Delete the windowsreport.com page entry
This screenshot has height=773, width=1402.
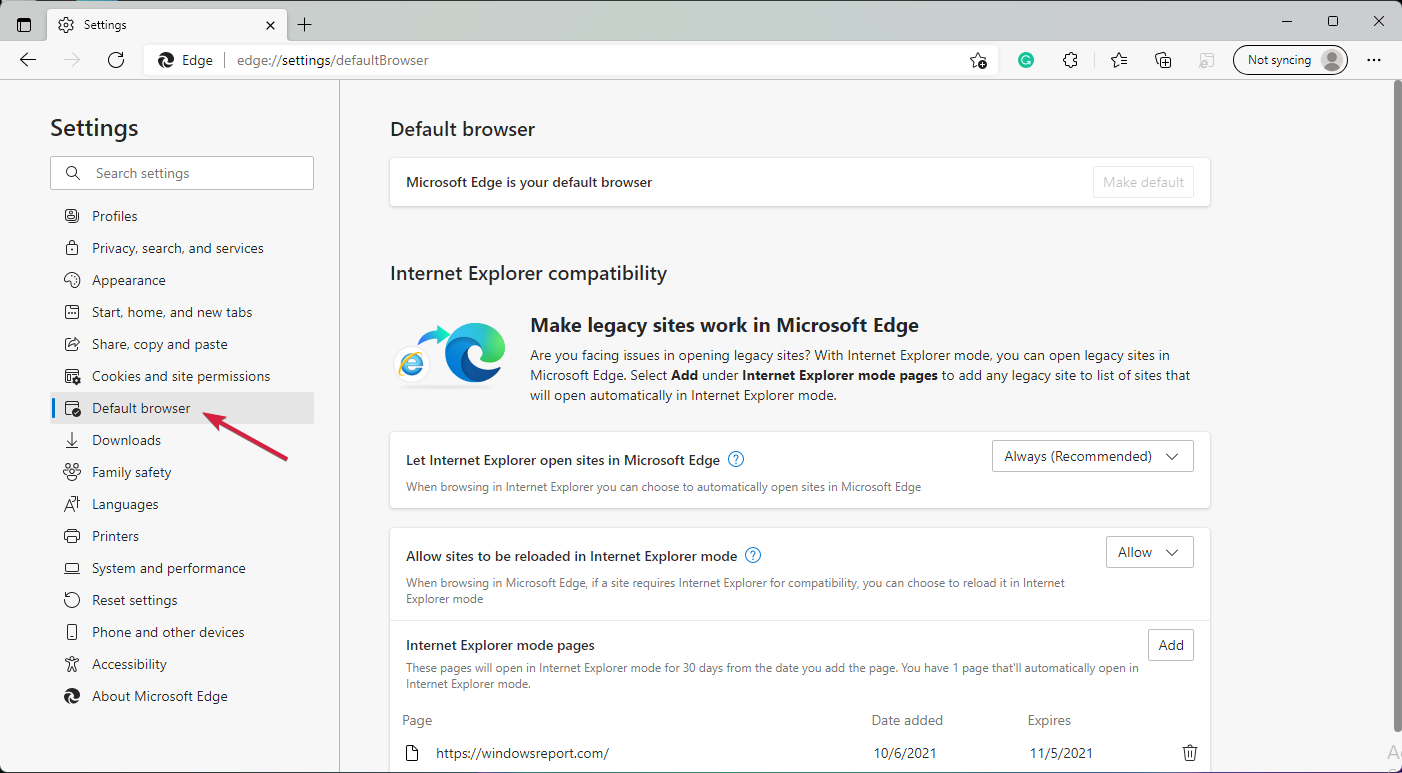1189,752
